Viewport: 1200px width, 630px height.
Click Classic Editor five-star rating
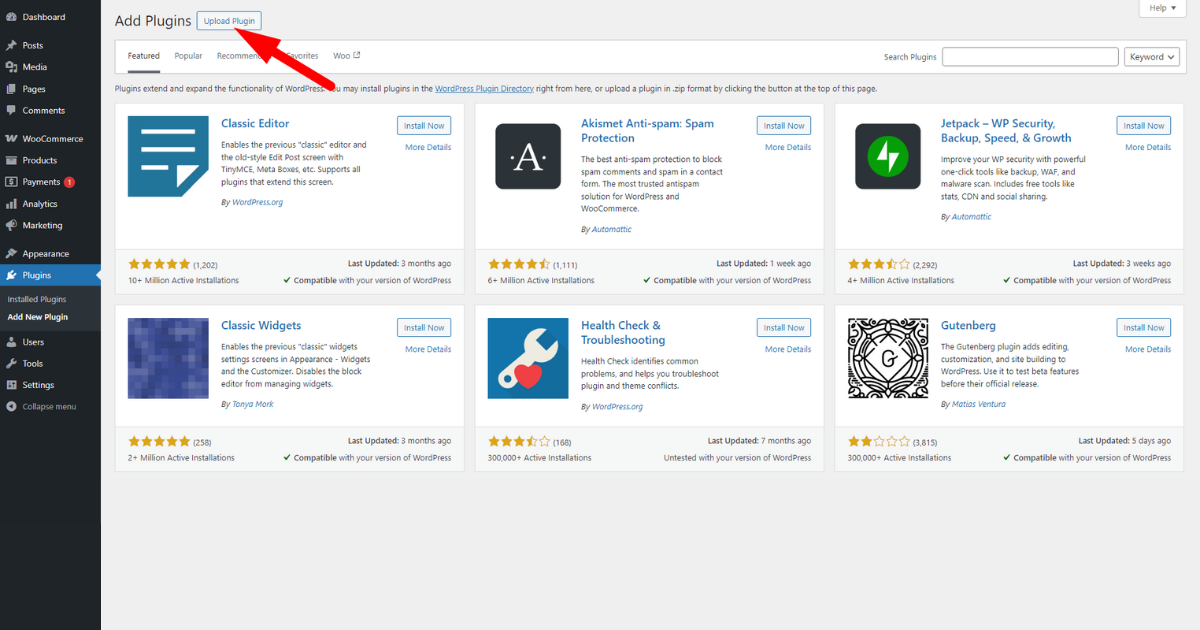pyautogui.click(x=159, y=264)
